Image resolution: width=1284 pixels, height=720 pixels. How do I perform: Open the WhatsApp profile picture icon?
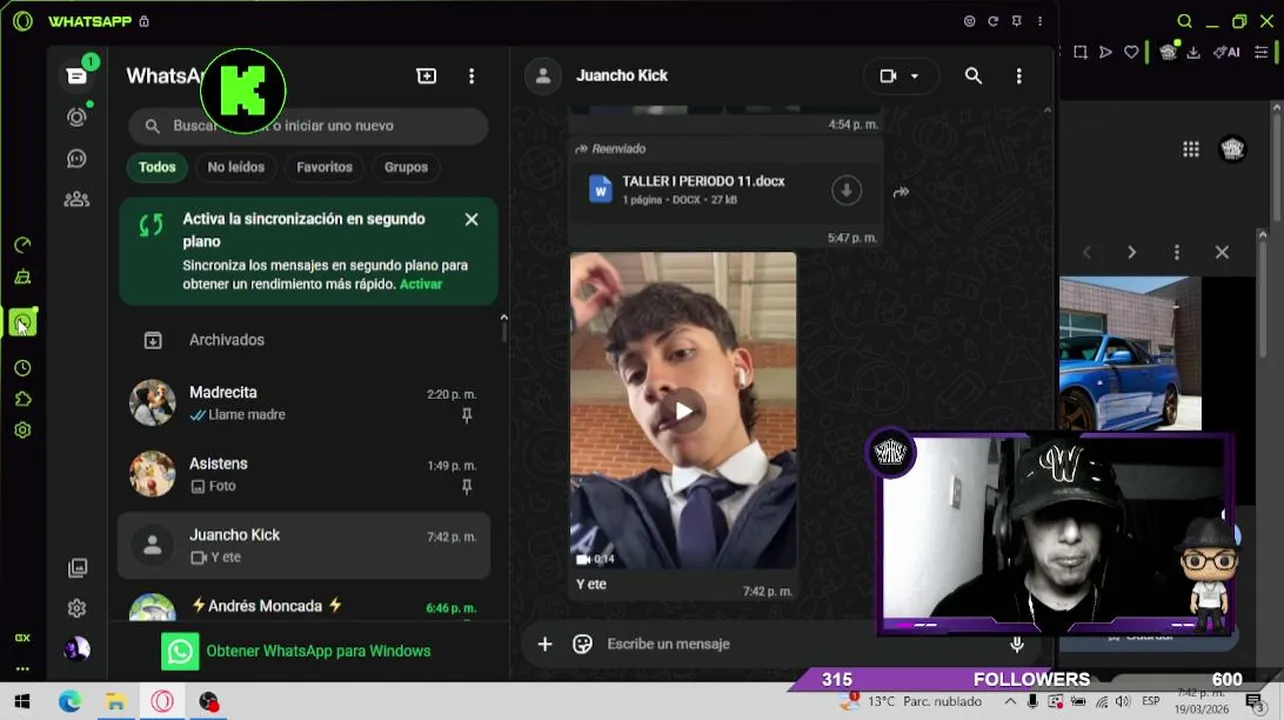coord(77,649)
